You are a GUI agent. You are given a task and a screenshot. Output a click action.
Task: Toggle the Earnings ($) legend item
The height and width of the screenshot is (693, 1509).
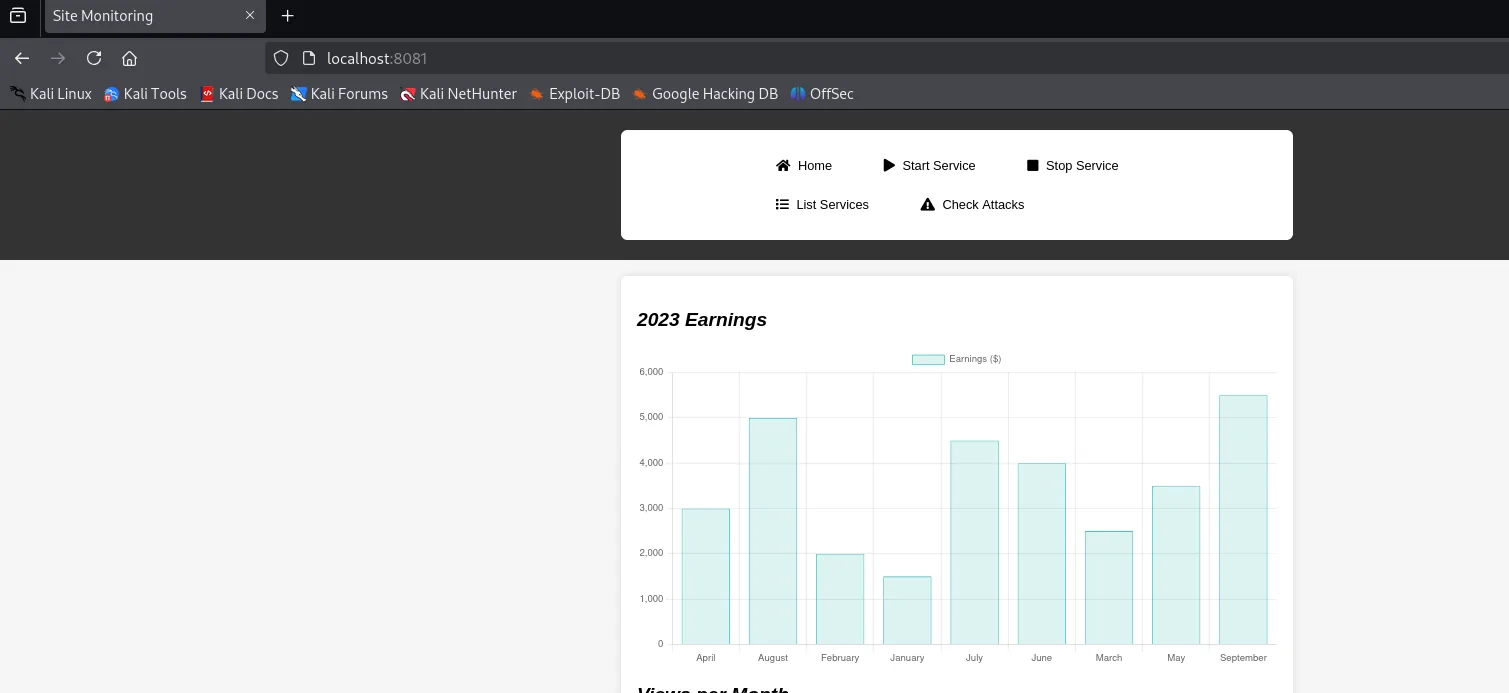click(957, 359)
